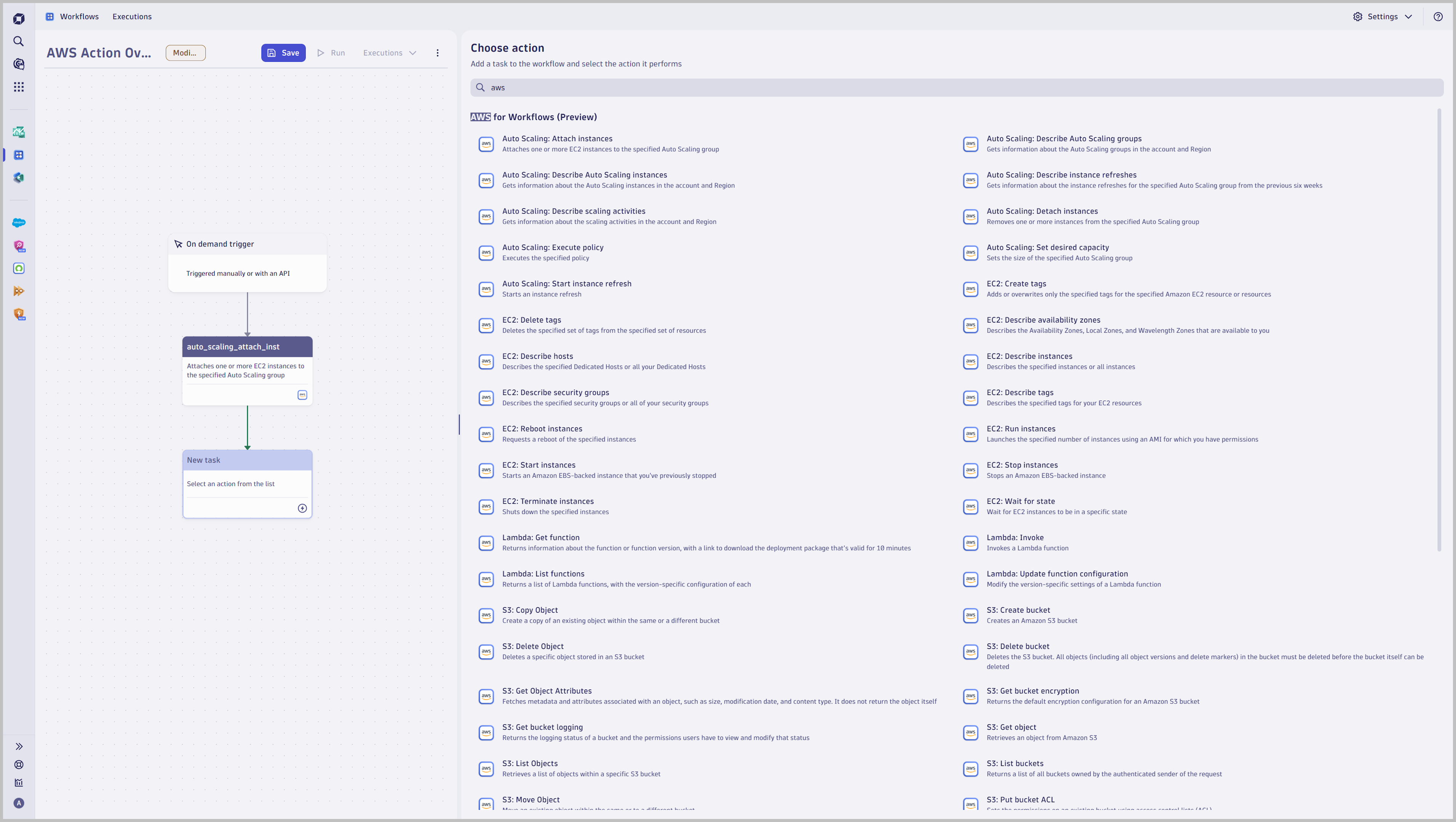The width and height of the screenshot is (1456, 822).
Task: Open the Workflows app icon in sidebar
Action: (x=19, y=155)
